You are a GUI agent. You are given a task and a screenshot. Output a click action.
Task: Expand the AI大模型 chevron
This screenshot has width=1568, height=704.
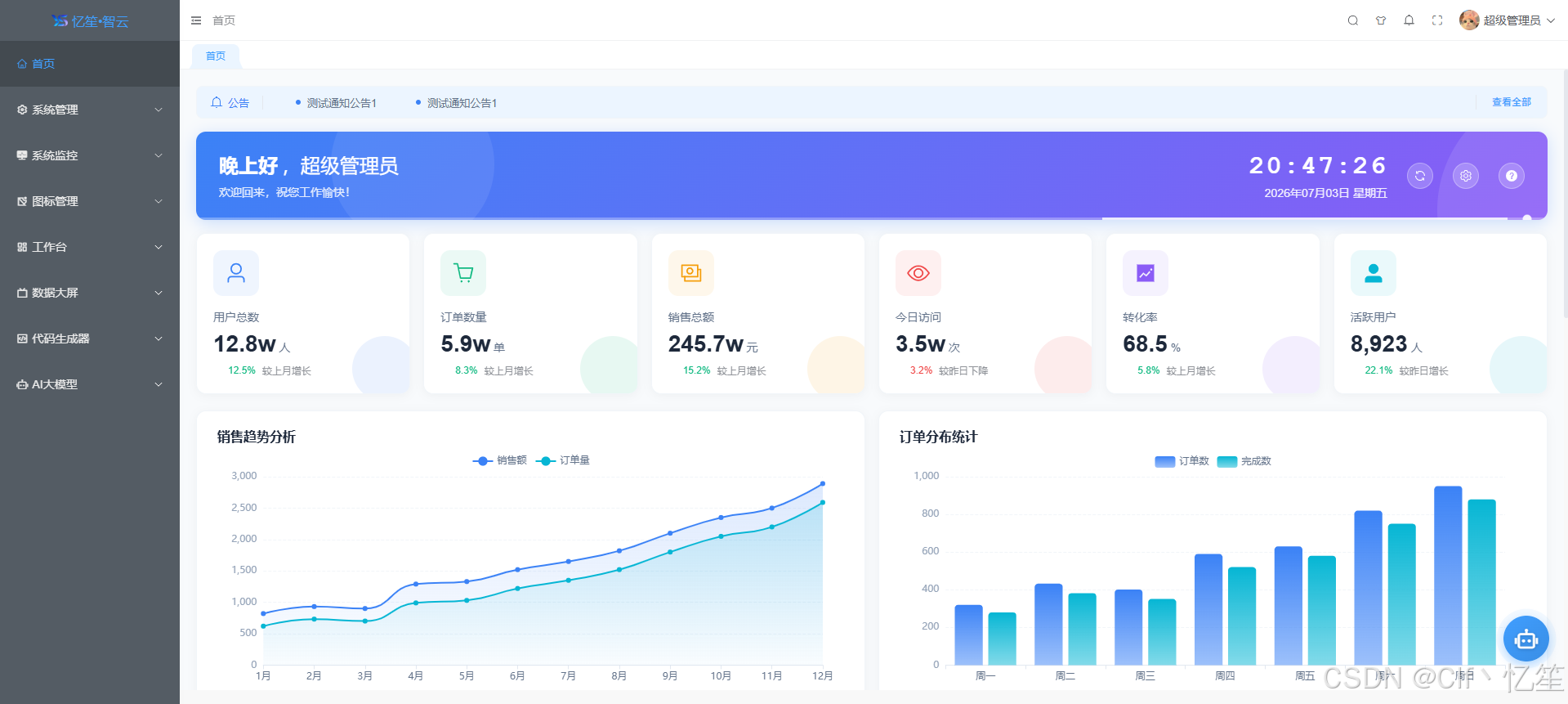(x=159, y=384)
